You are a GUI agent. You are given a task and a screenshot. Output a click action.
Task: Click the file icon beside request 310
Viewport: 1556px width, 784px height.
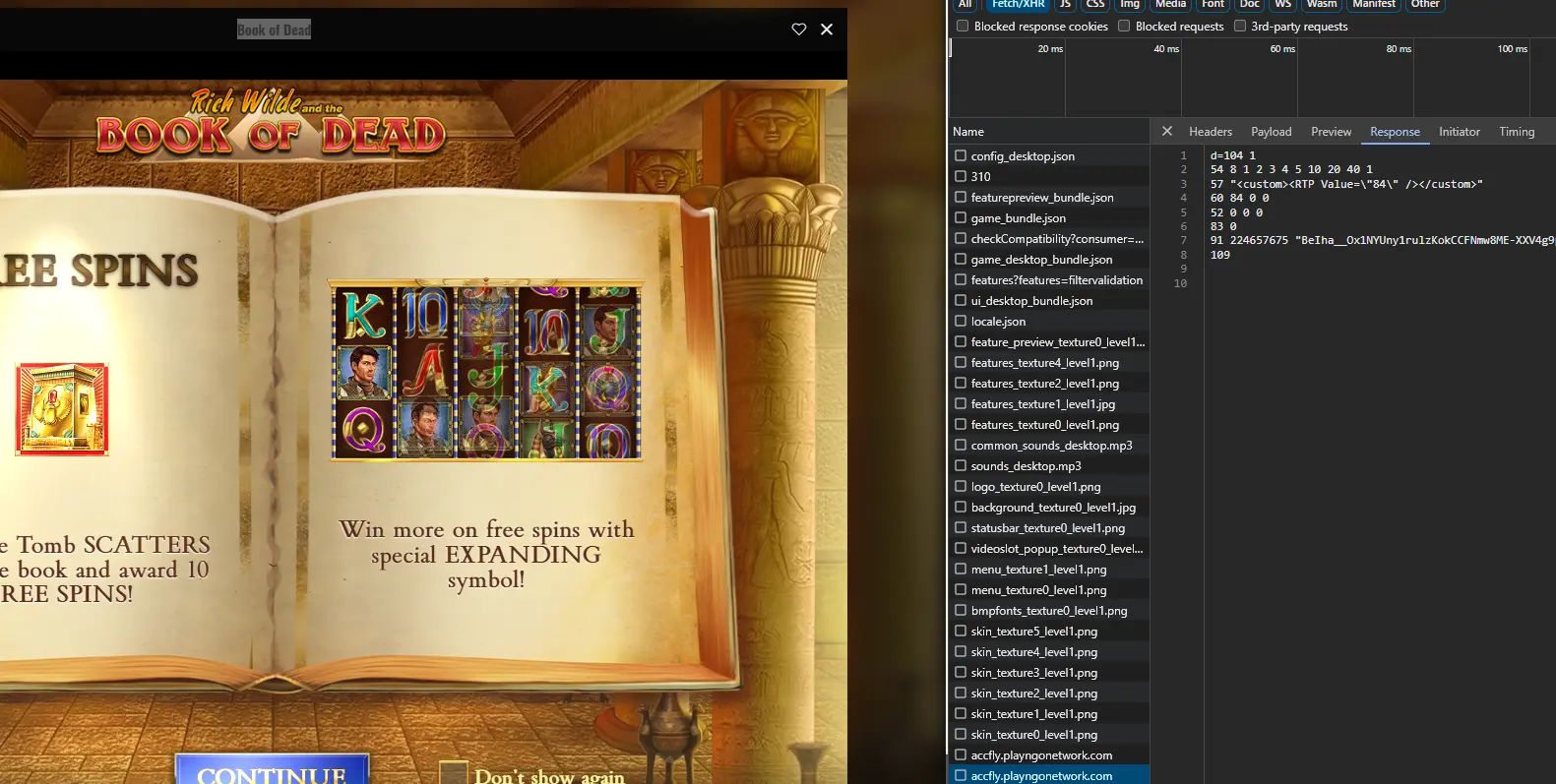click(x=961, y=176)
